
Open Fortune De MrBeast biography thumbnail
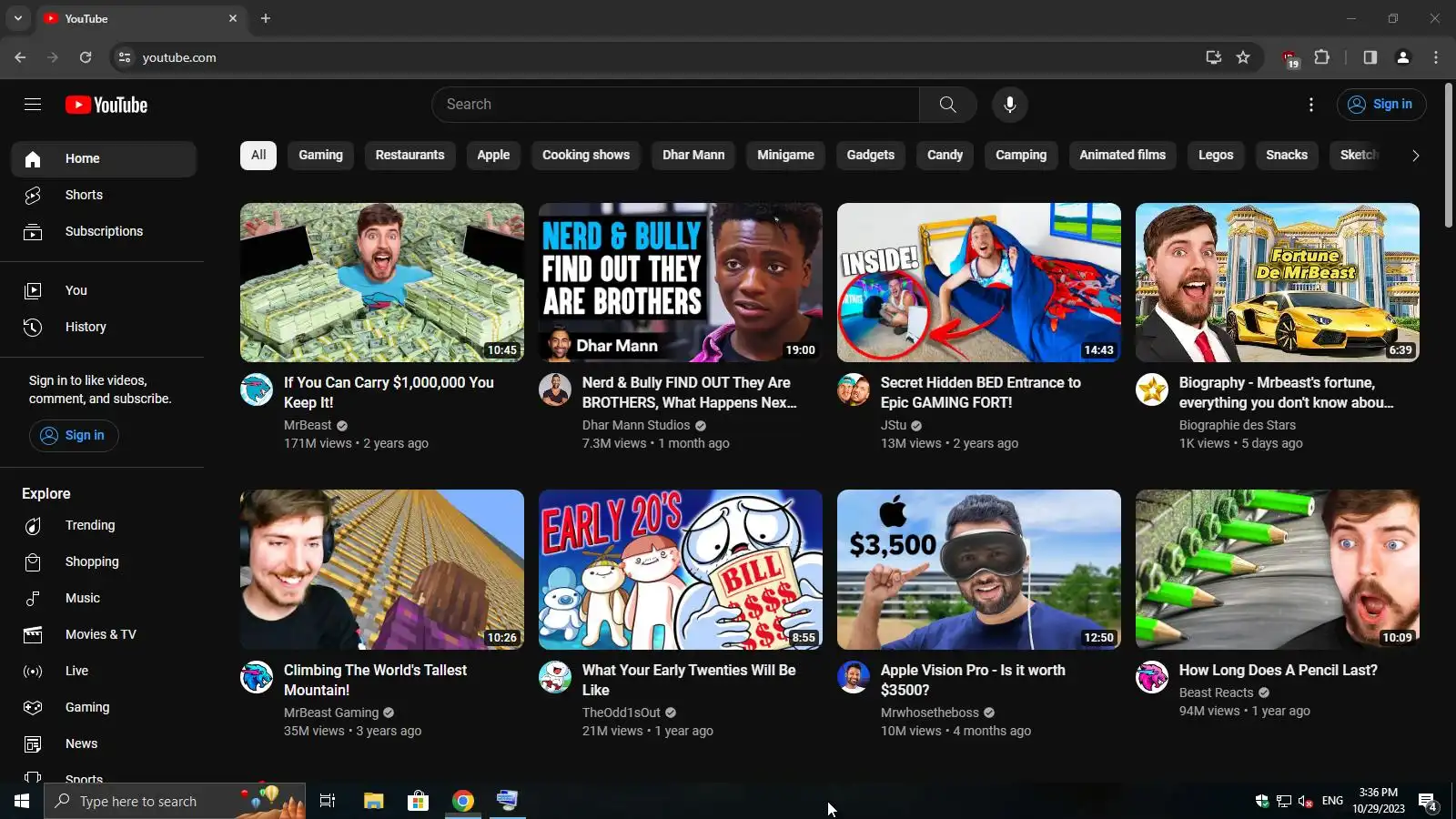1278,282
